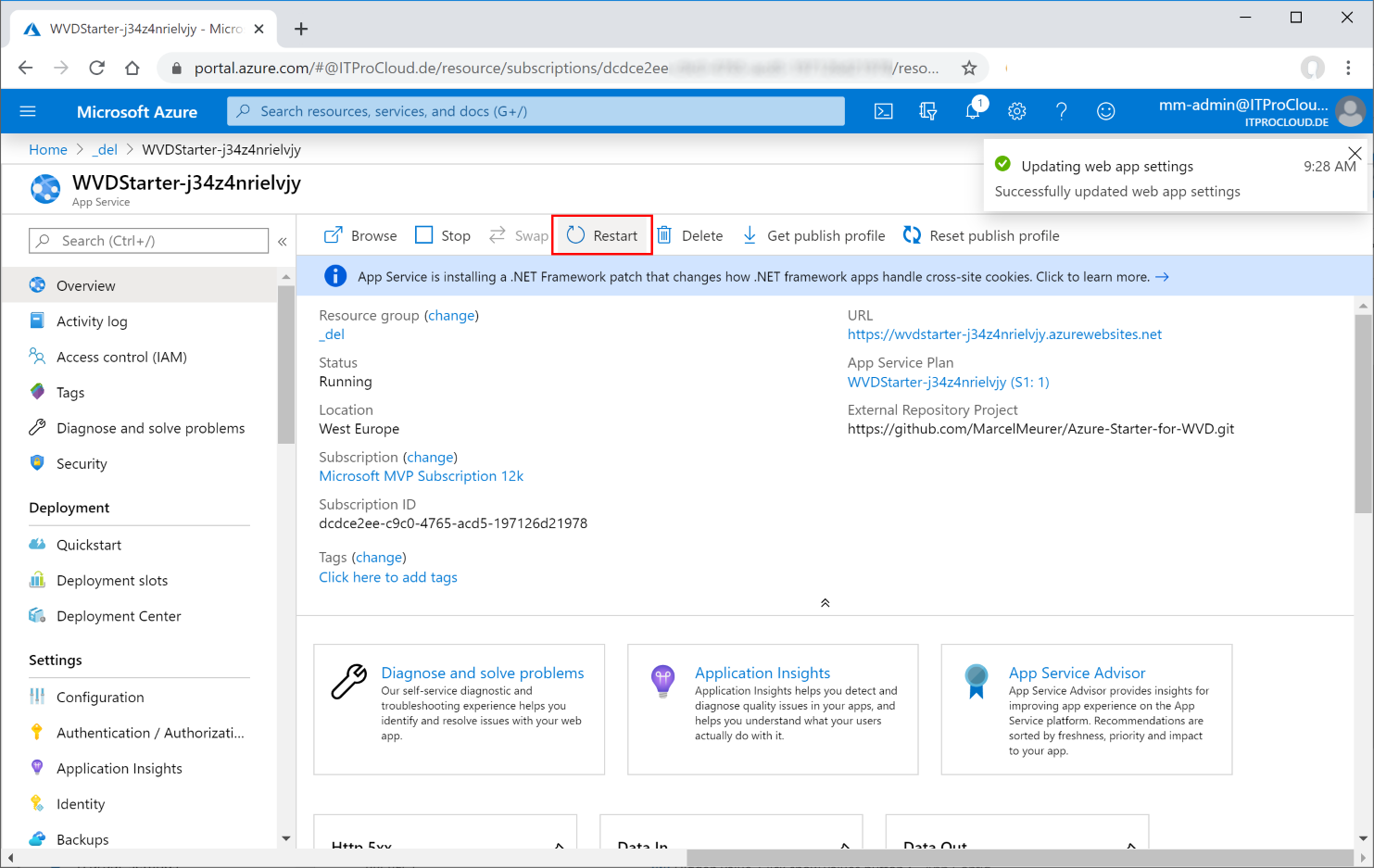
Task: Reload the browser page
Action: [x=96, y=68]
